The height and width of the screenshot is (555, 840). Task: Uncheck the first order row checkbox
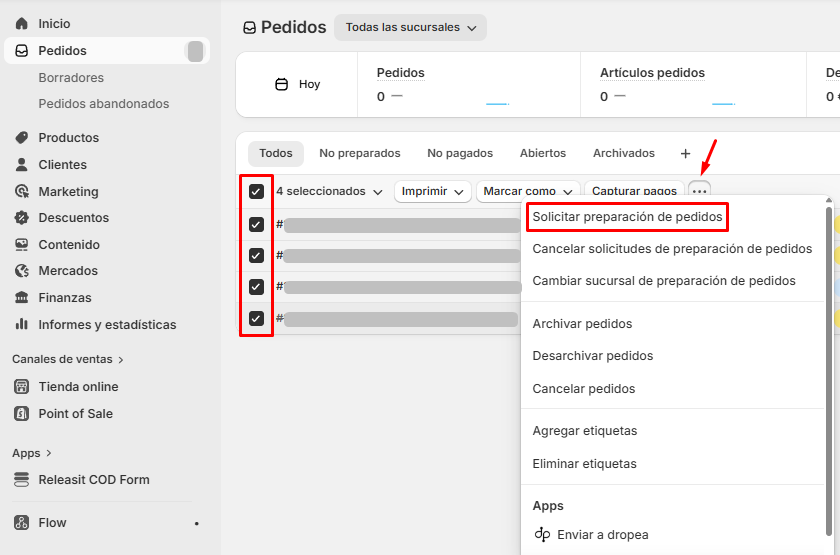click(x=256, y=224)
